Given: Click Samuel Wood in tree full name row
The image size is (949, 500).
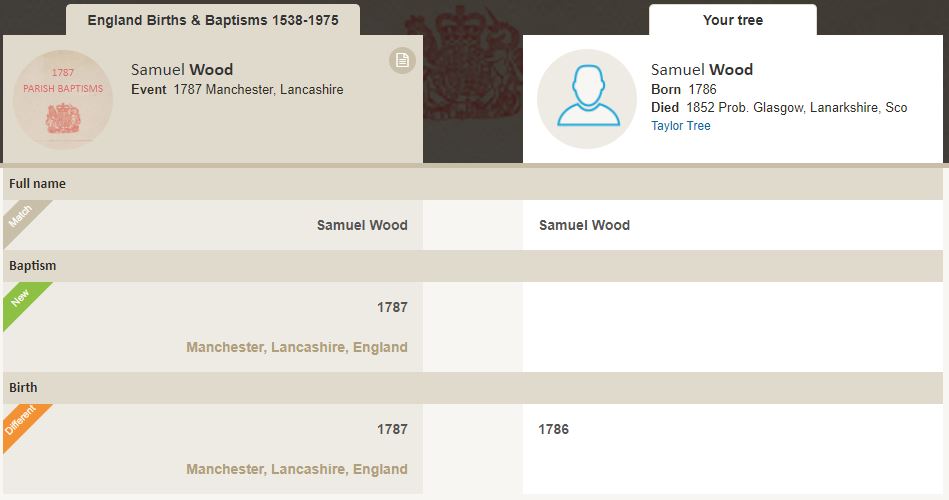Looking at the screenshot, I should pos(584,226).
